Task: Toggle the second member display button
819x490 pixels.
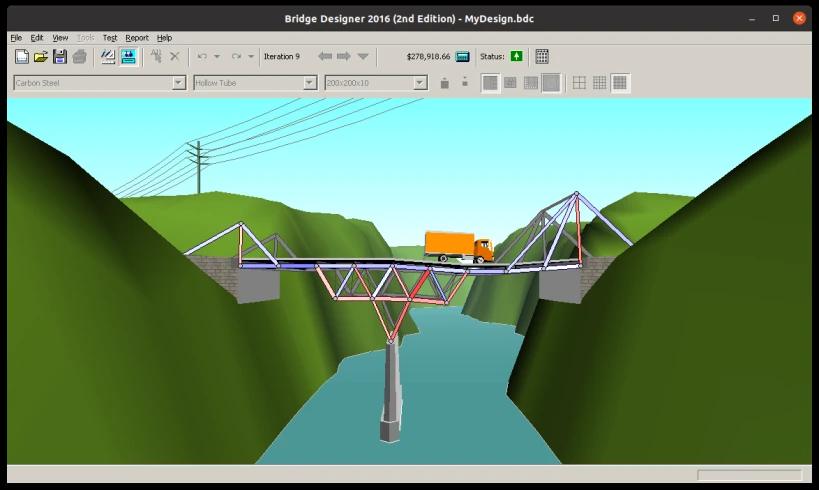Action: (x=510, y=83)
